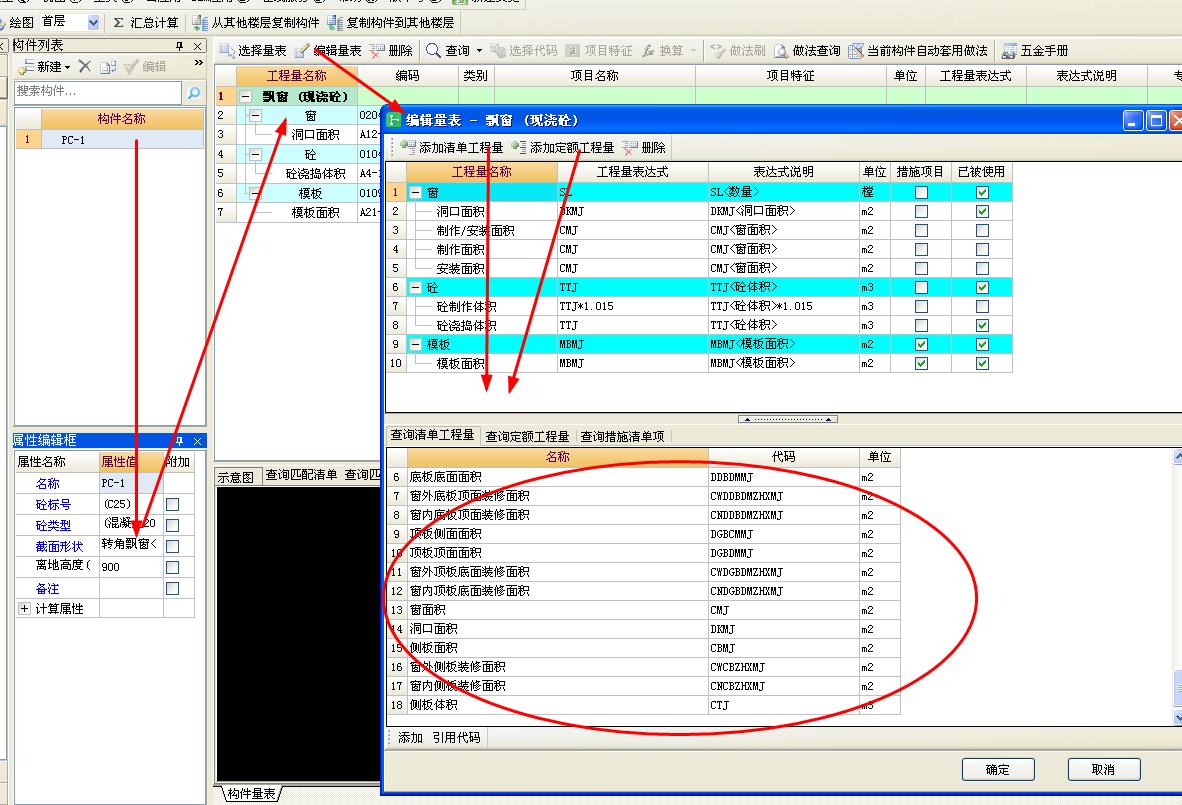This screenshot has height=805, width=1182.
Task: Switch to the 查询措施清单项 tab
Action: pos(623,436)
